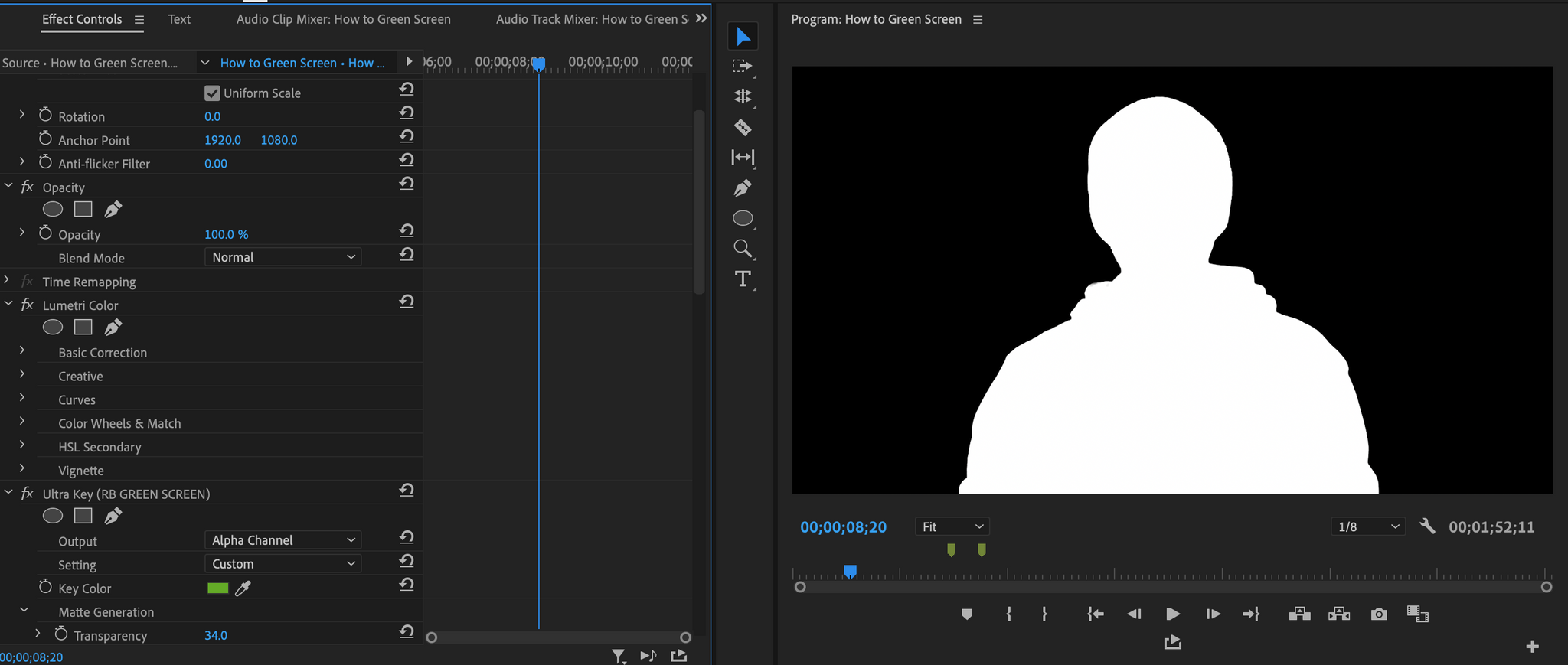Export frame with the camera icon
The height and width of the screenshot is (665, 1568).
[1379, 614]
